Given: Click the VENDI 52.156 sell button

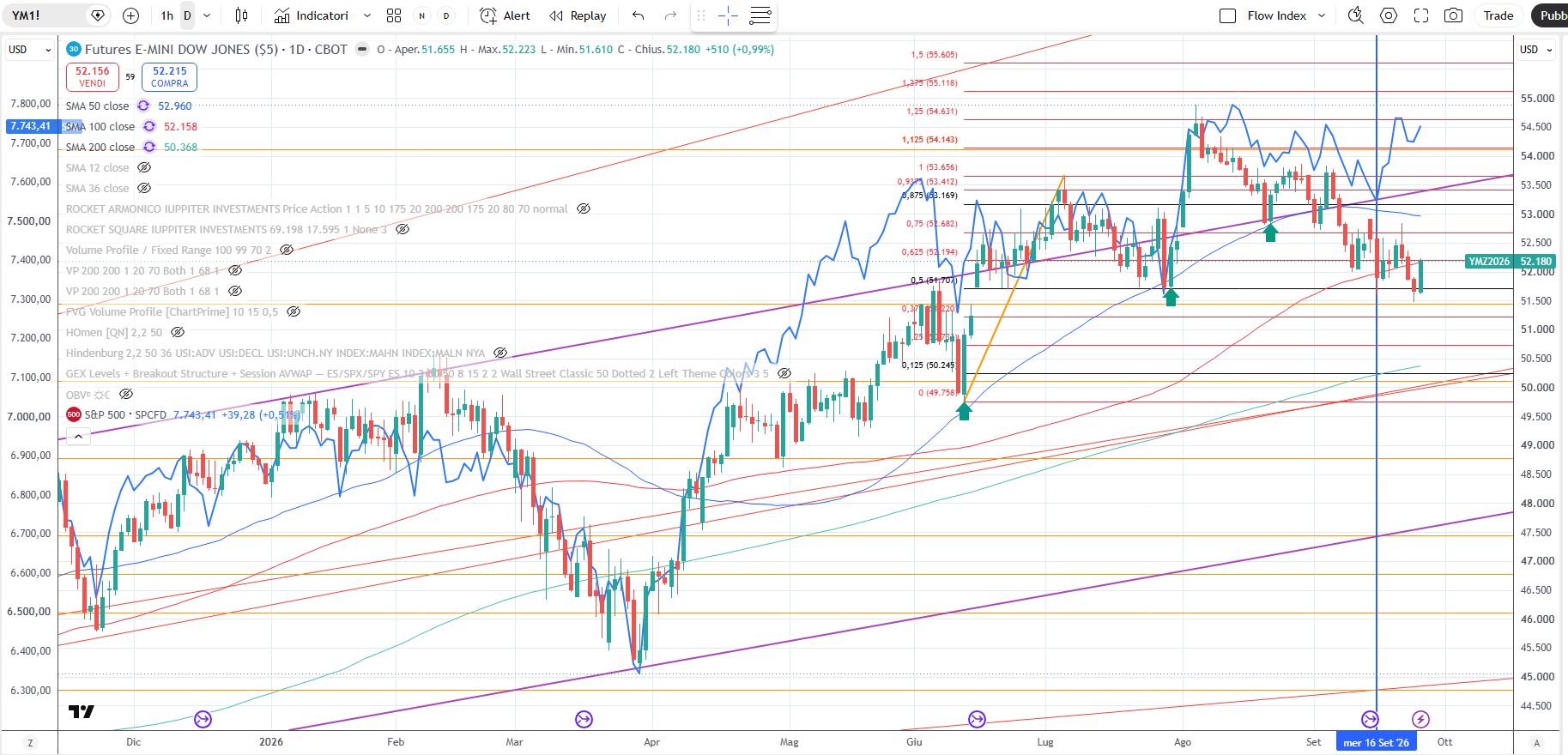Looking at the screenshot, I should [x=93, y=77].
